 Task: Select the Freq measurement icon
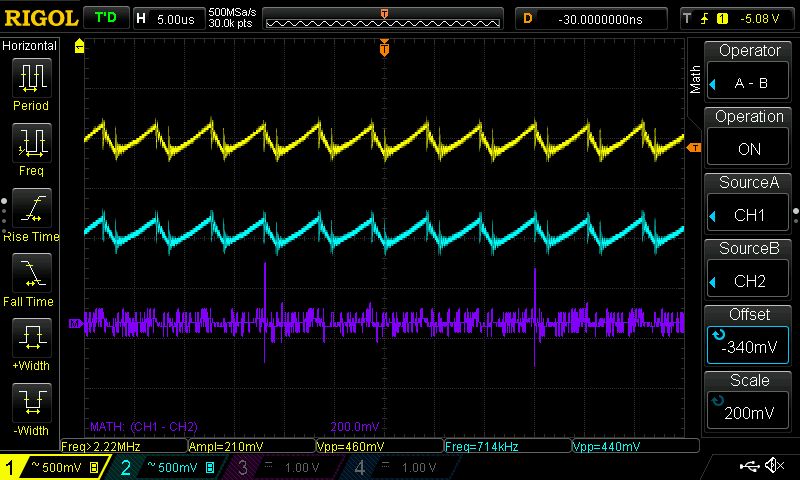(31, 142)
